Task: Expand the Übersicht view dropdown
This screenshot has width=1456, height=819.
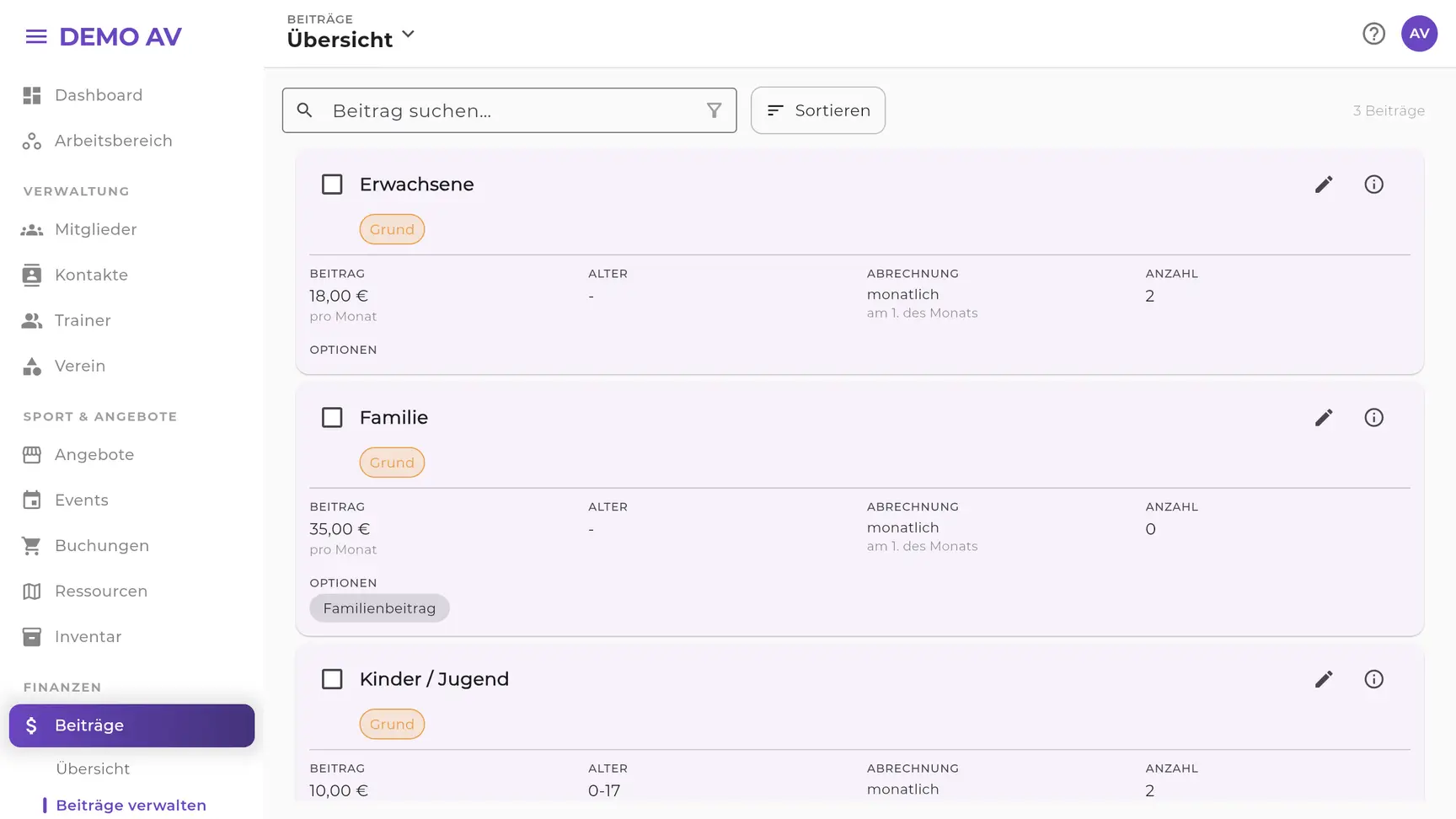Action: 351,39
